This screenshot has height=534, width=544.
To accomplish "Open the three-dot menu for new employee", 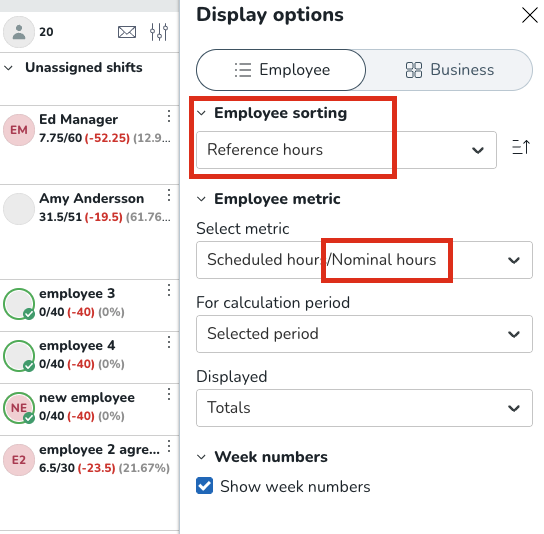I will point(169,394).
